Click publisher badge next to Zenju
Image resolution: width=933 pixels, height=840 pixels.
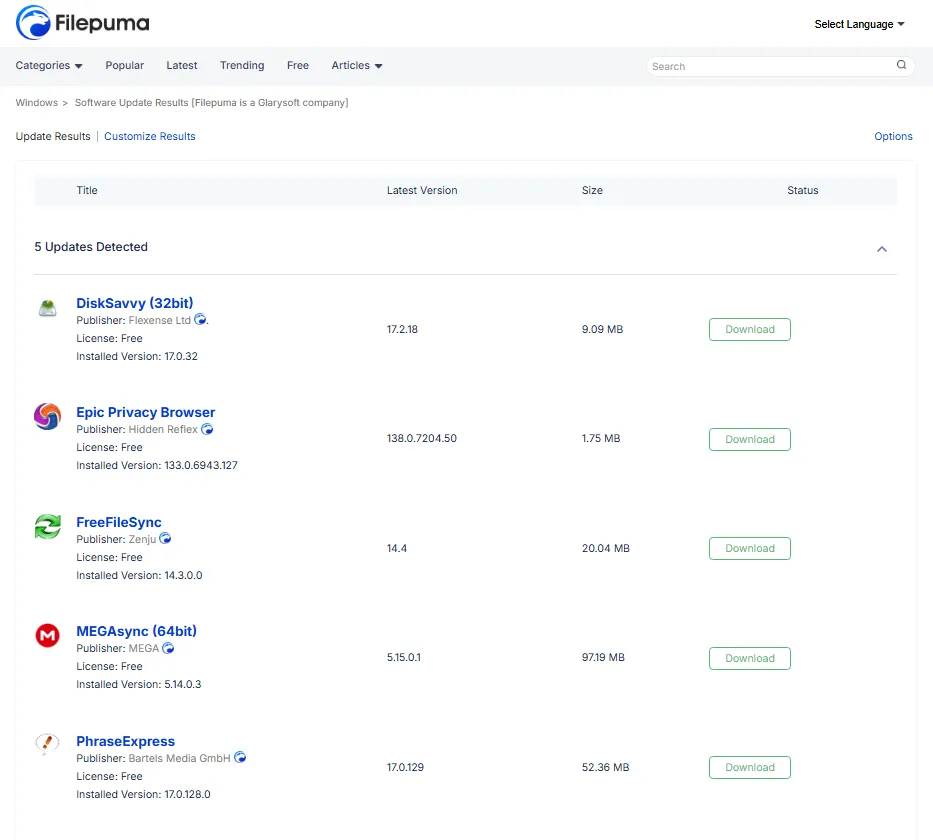[165, 539]
